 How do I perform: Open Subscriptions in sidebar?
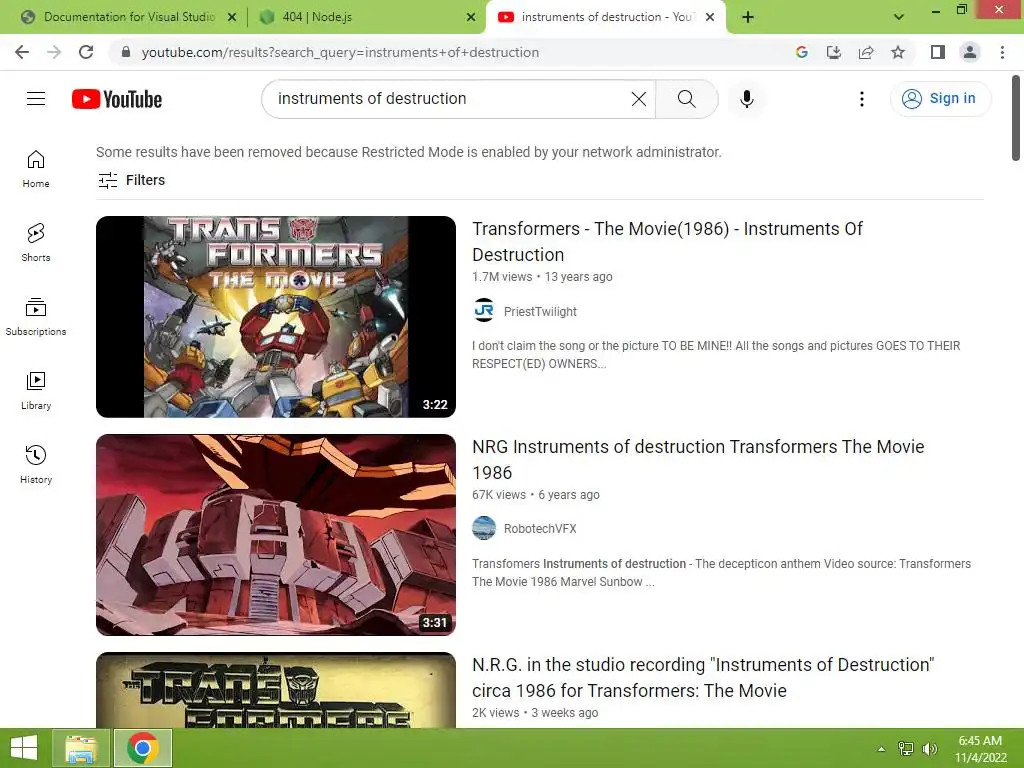pyautogui.click(x=36, y=317)
